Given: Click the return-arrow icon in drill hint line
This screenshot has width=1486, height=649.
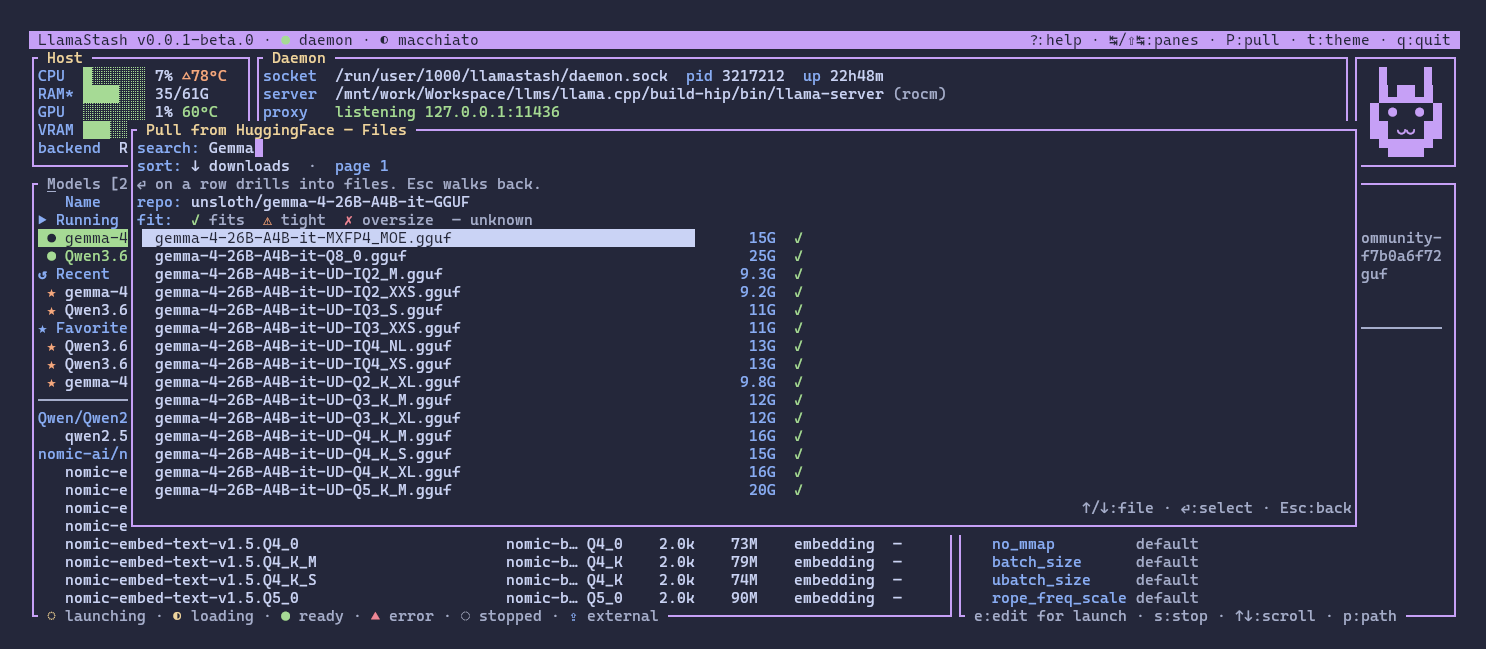Looking at the screenshot, I should (x=141, y=184).
